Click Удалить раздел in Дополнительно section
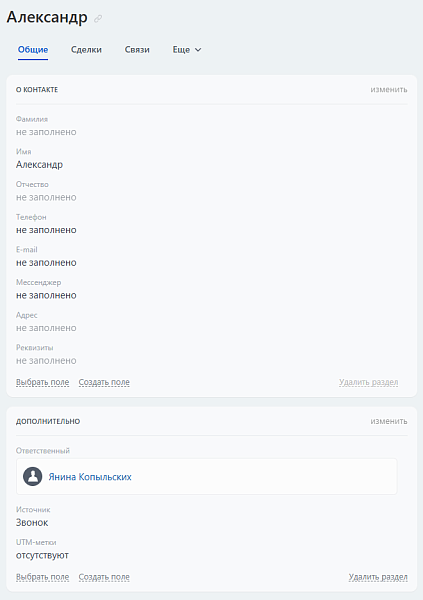This screenshot has height=600, width=423. coord(378,577)
